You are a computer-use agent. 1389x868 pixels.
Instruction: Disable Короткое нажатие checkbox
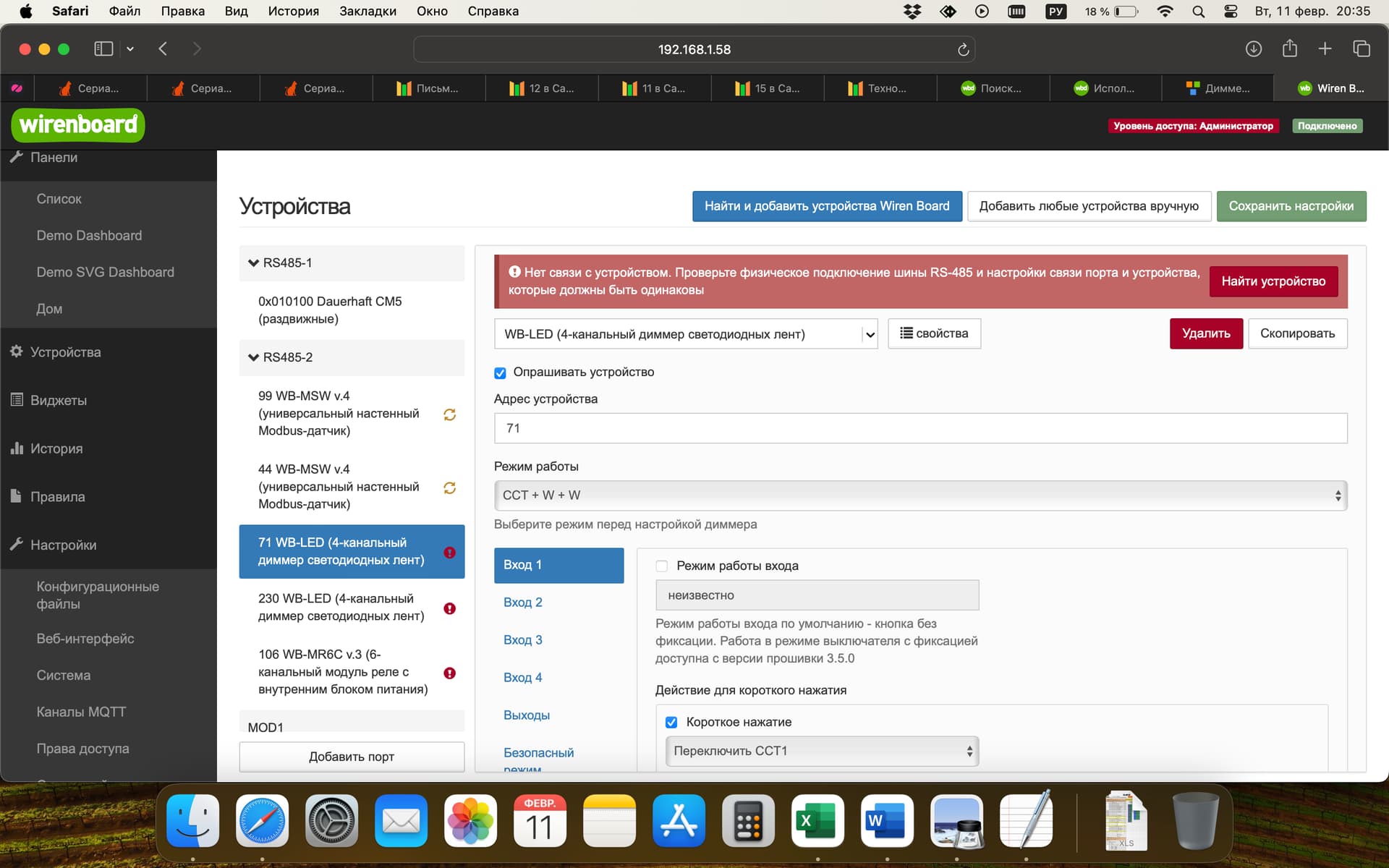(x=671, y=722)
